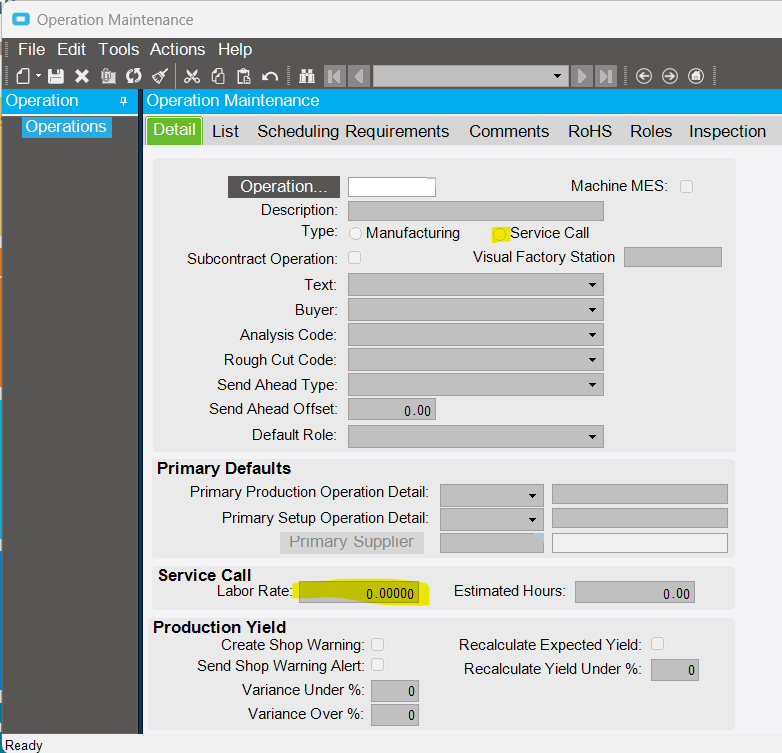This screenshot has height=753, width=782.
Task: Open Search with the binoculars icon
Action: [x=307, y=76]
